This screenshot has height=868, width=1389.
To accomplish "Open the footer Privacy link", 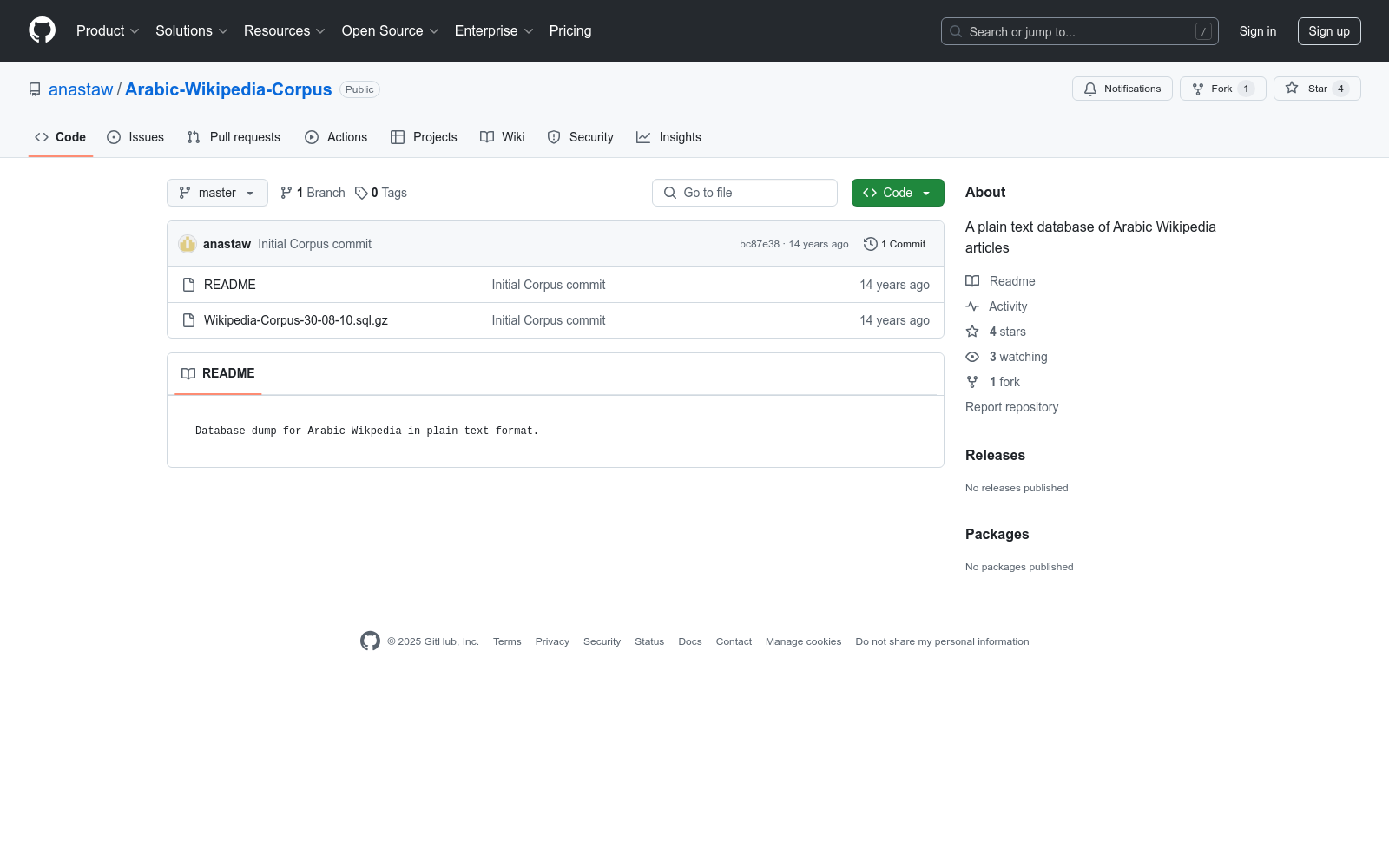I will (552, 641).
